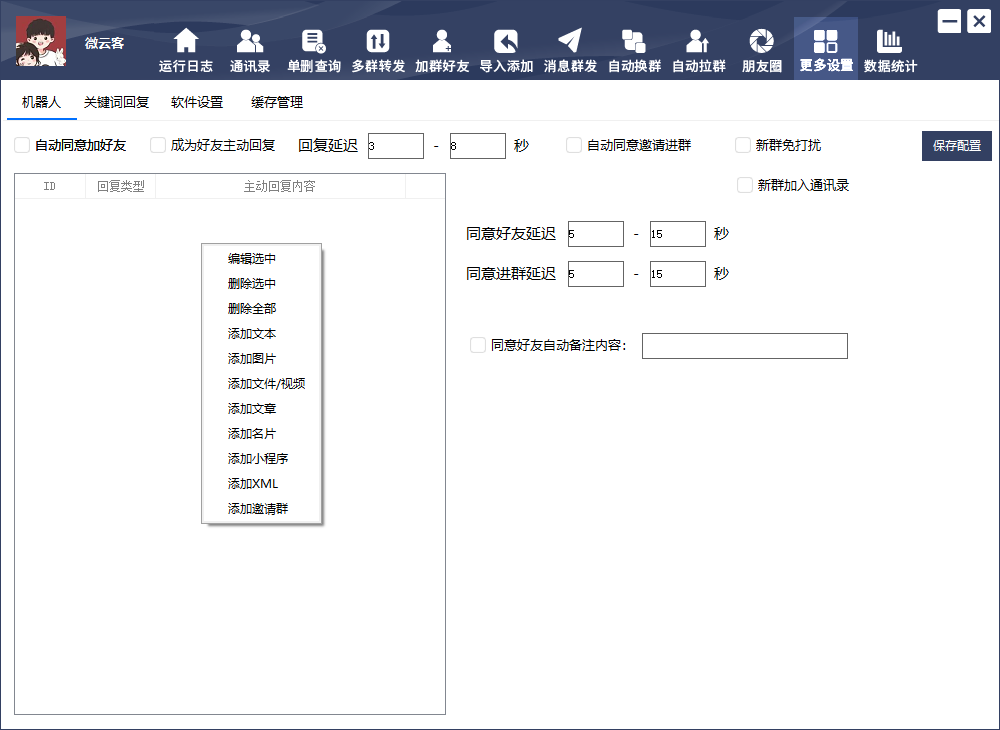Check 新群免打扰 option
The height and width of the screenshot is (730, 1000).
(x=743, y=146)
